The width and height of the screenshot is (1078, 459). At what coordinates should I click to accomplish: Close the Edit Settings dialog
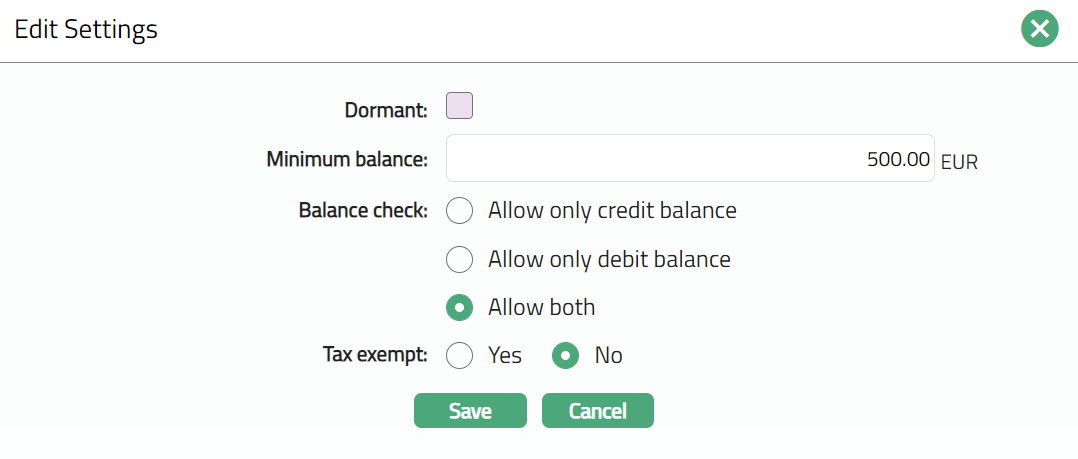[x=1040, y=29]
